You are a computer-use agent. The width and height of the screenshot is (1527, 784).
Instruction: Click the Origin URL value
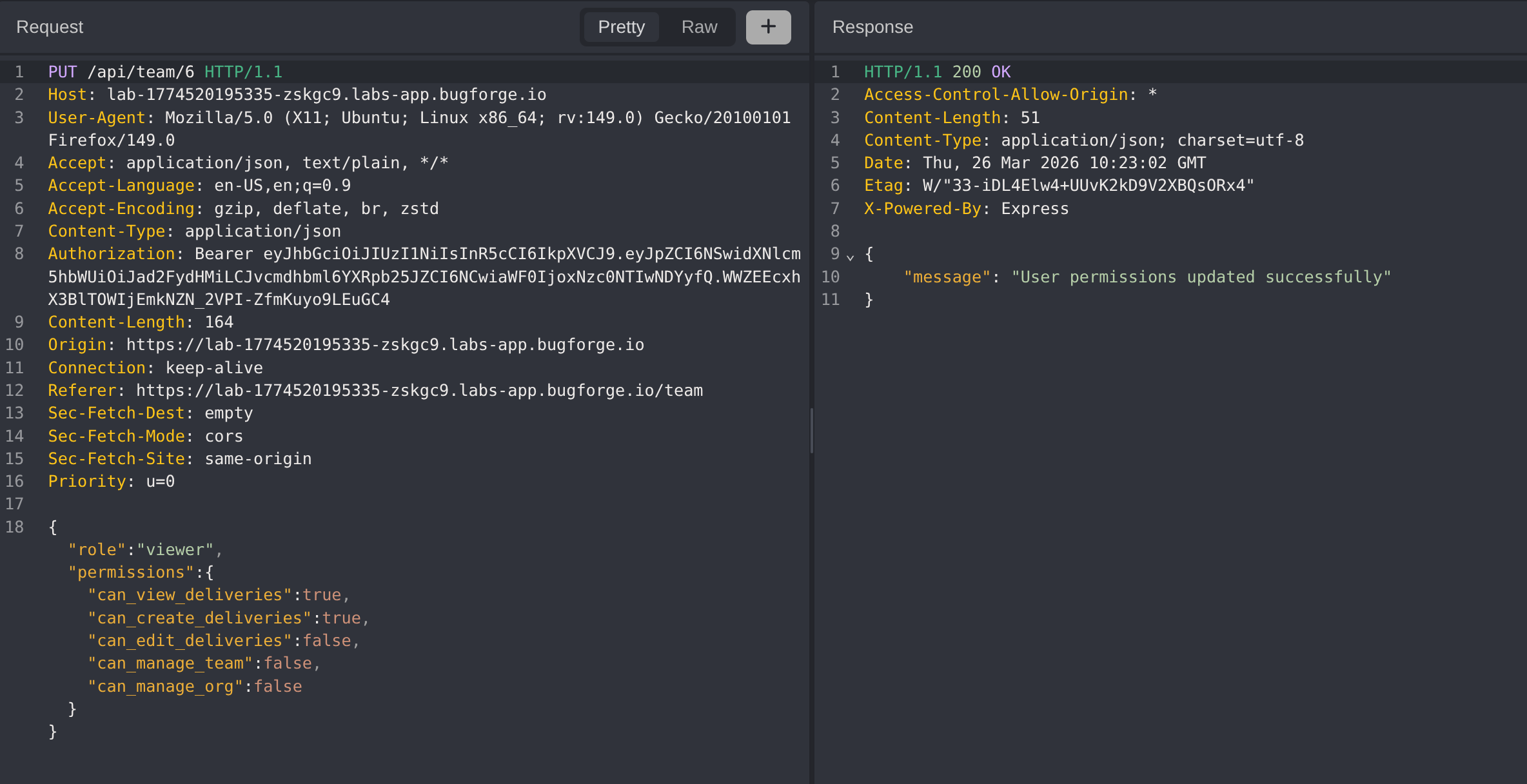[x=385, y=345]
